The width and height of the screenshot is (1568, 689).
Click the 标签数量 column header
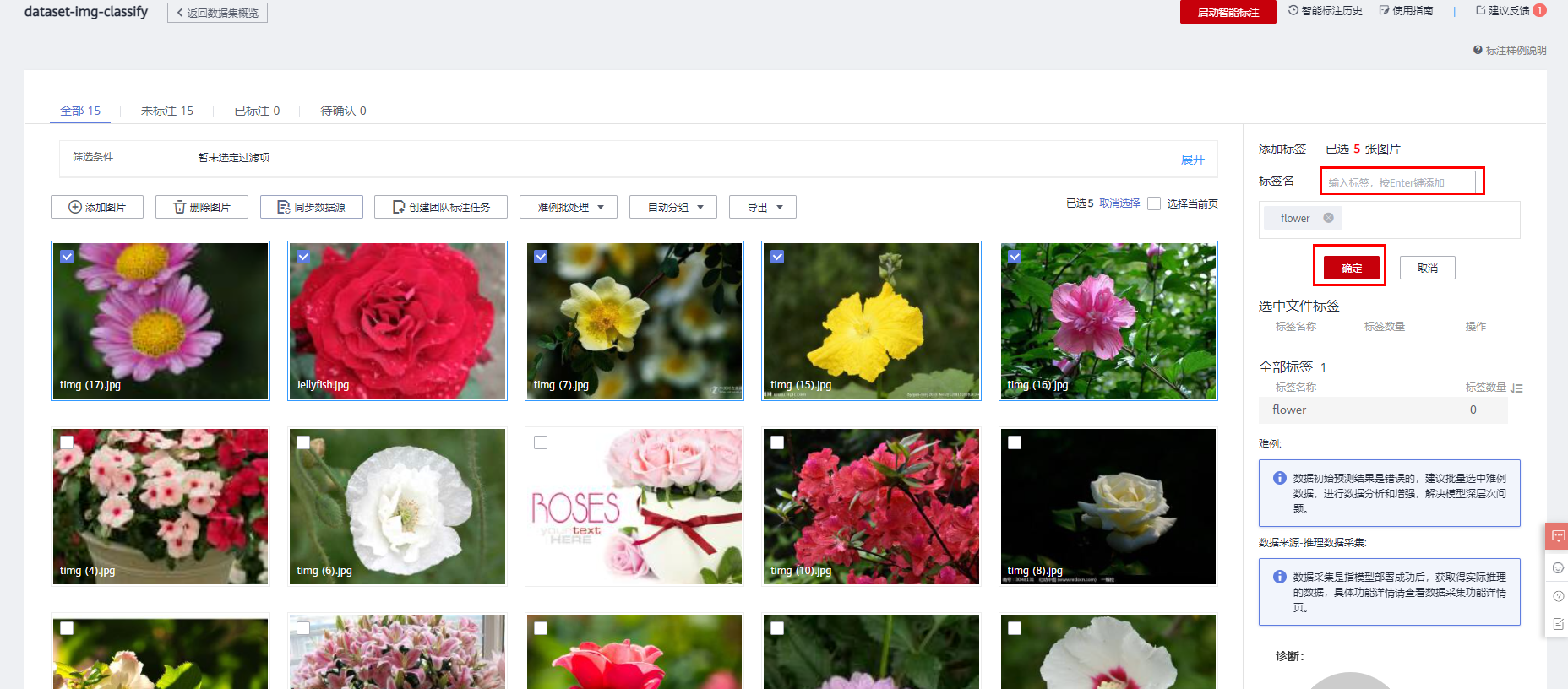(x=1485, y=388)
